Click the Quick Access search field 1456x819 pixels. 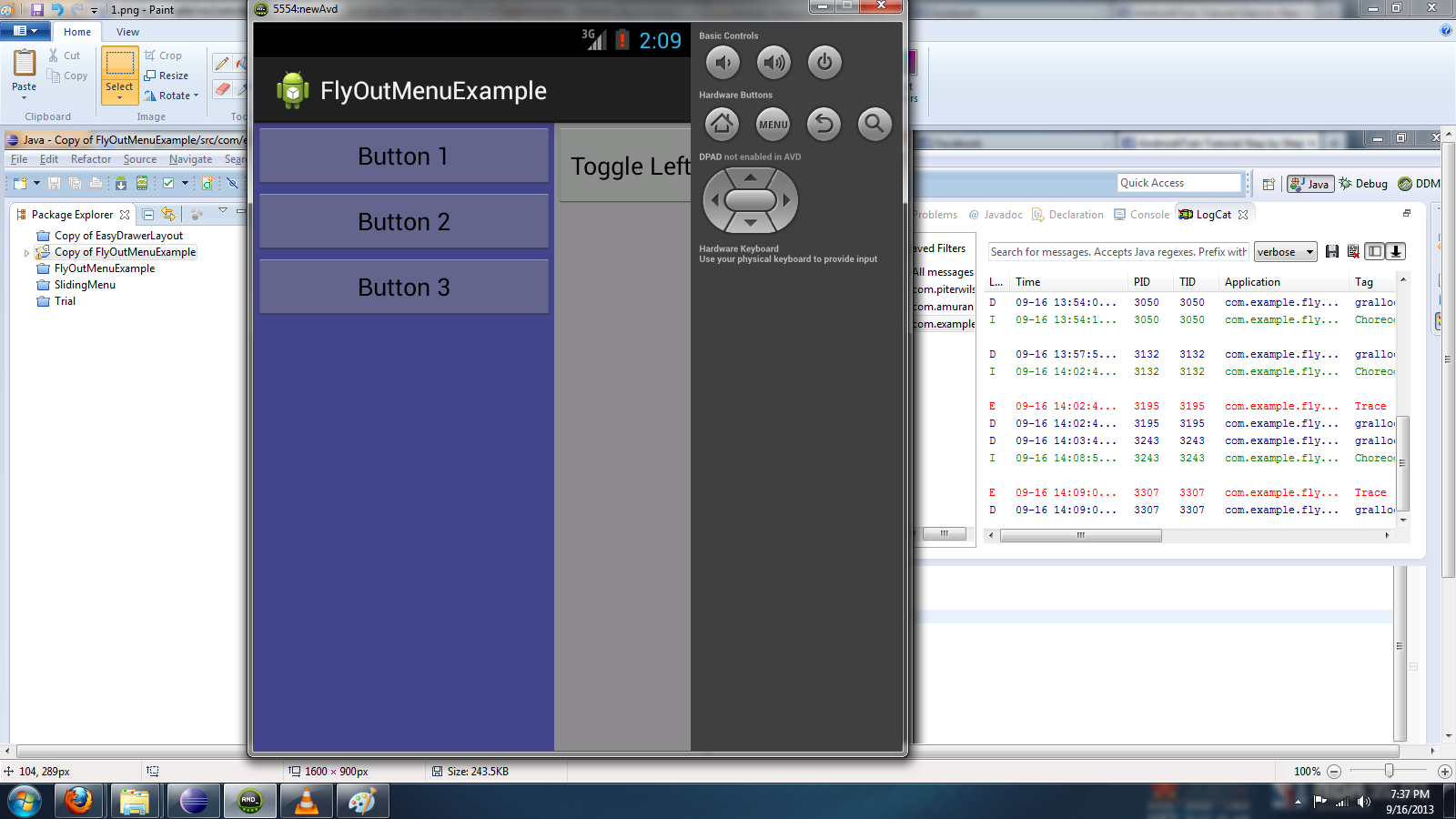pyautogui.click(x=1179, y=183)
